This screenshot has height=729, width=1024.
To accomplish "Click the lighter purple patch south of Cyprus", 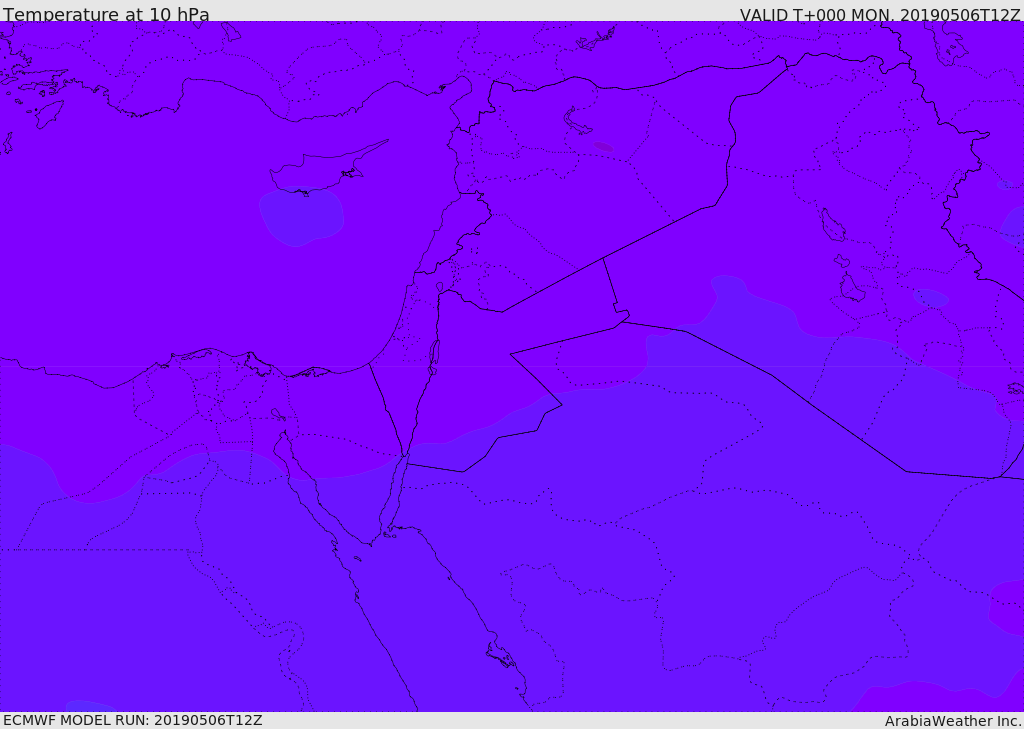I will coord(301,217).
